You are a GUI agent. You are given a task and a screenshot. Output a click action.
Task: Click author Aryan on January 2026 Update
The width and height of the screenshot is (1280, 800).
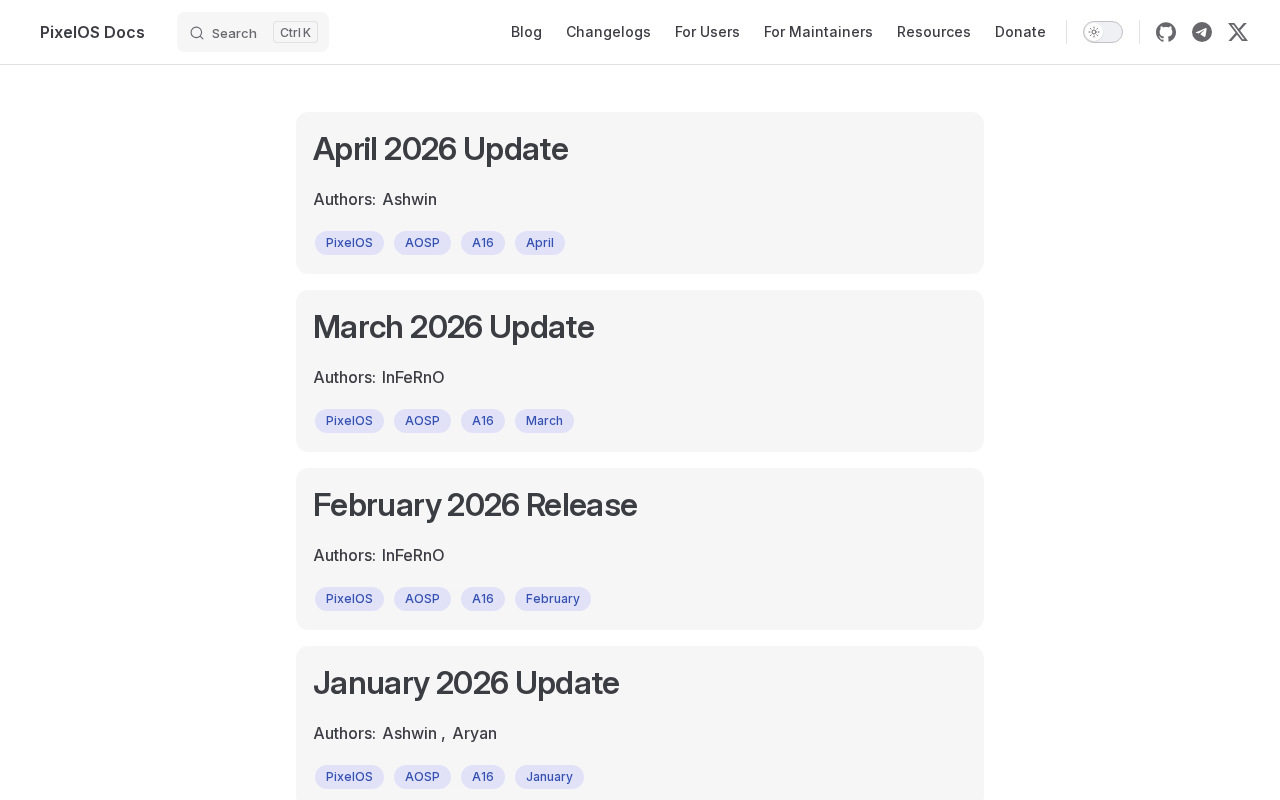[474, 733]
